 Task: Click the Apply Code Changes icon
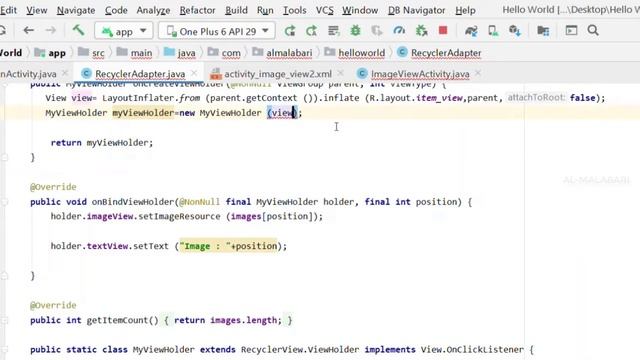point(333,31)
